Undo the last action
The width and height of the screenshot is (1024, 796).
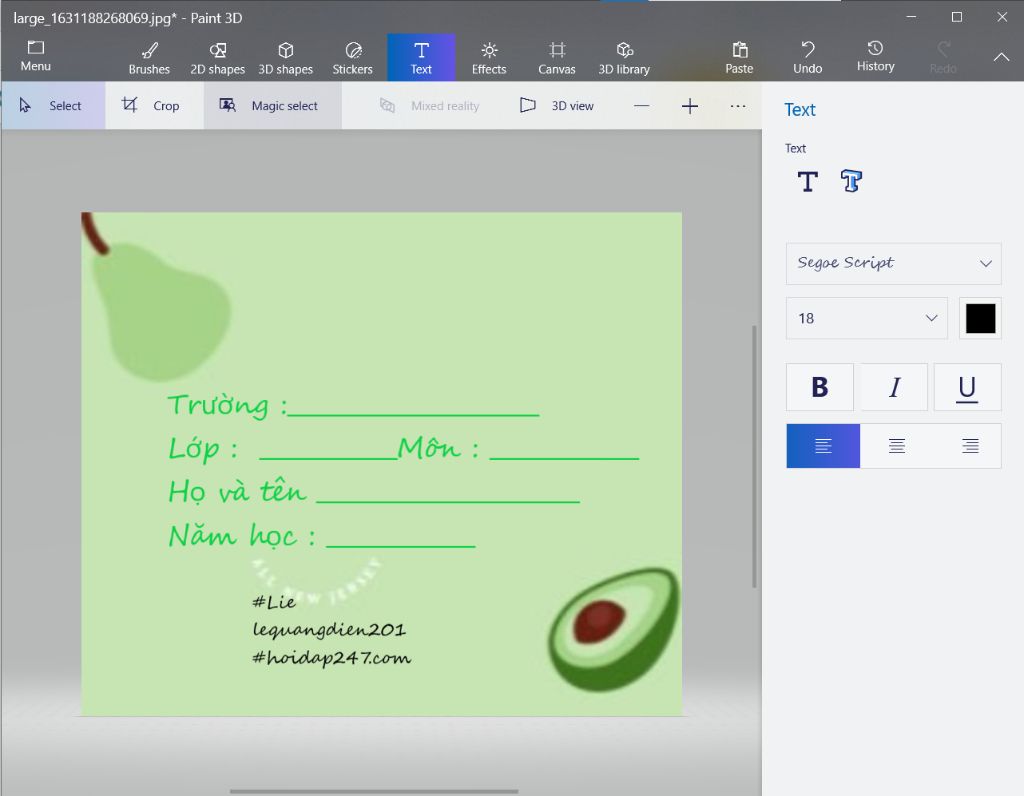807,58
